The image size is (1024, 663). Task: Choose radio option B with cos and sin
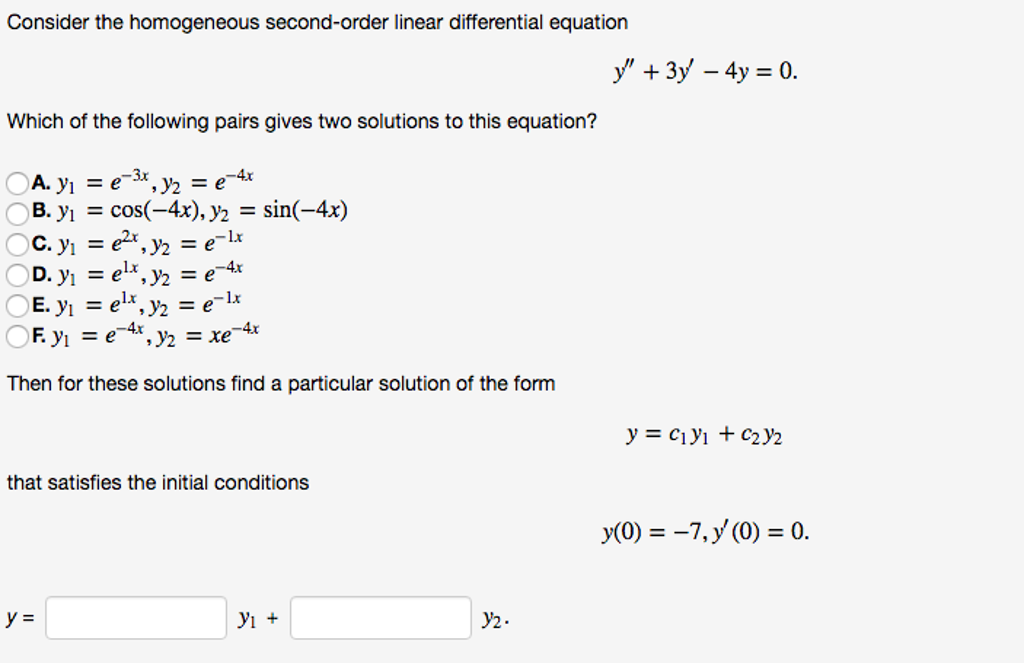(18, 213)
